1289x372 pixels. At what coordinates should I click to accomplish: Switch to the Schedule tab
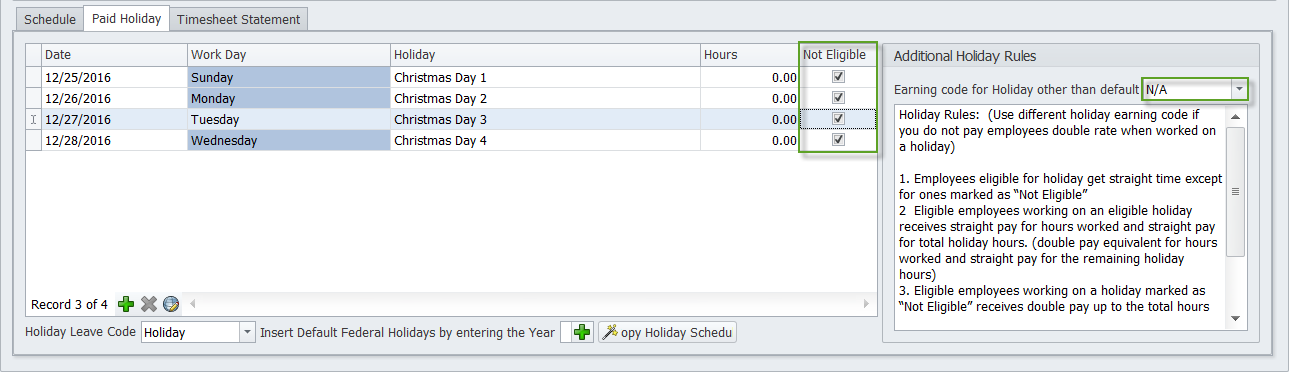[x=50, y=19]
